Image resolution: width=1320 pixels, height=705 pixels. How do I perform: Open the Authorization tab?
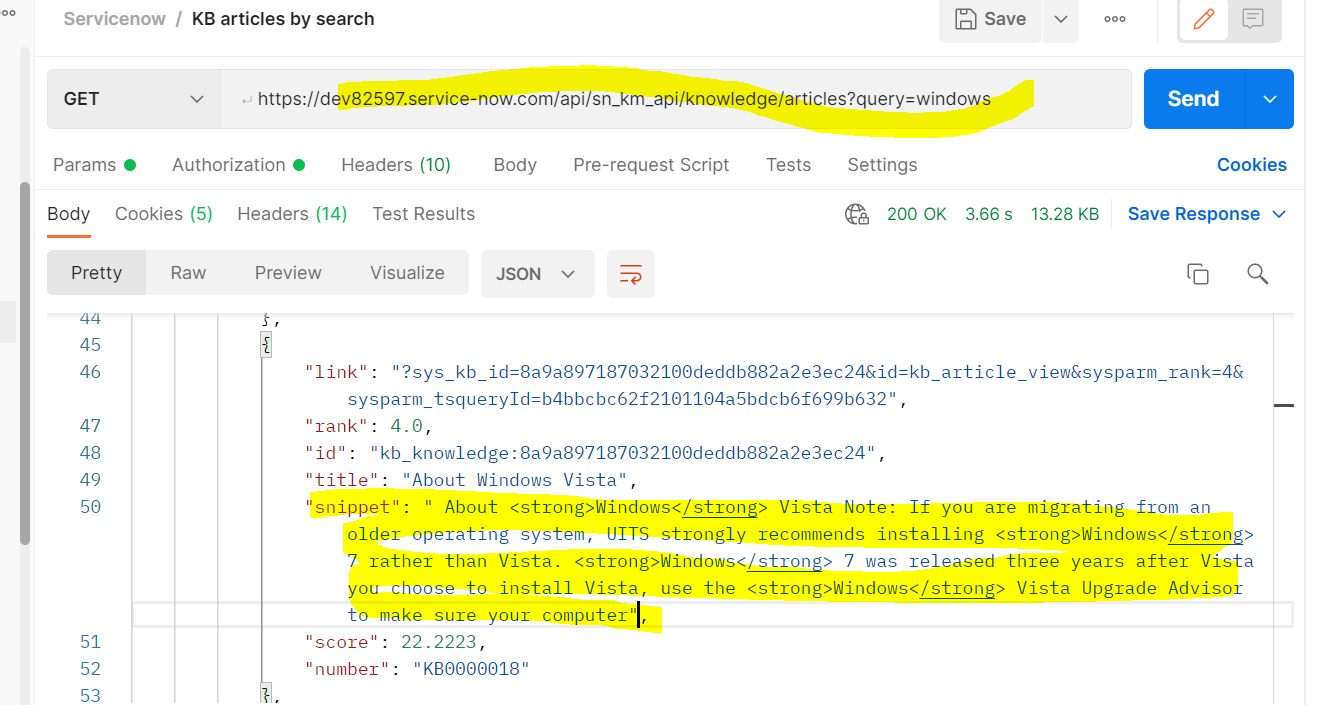coord(238,165)
